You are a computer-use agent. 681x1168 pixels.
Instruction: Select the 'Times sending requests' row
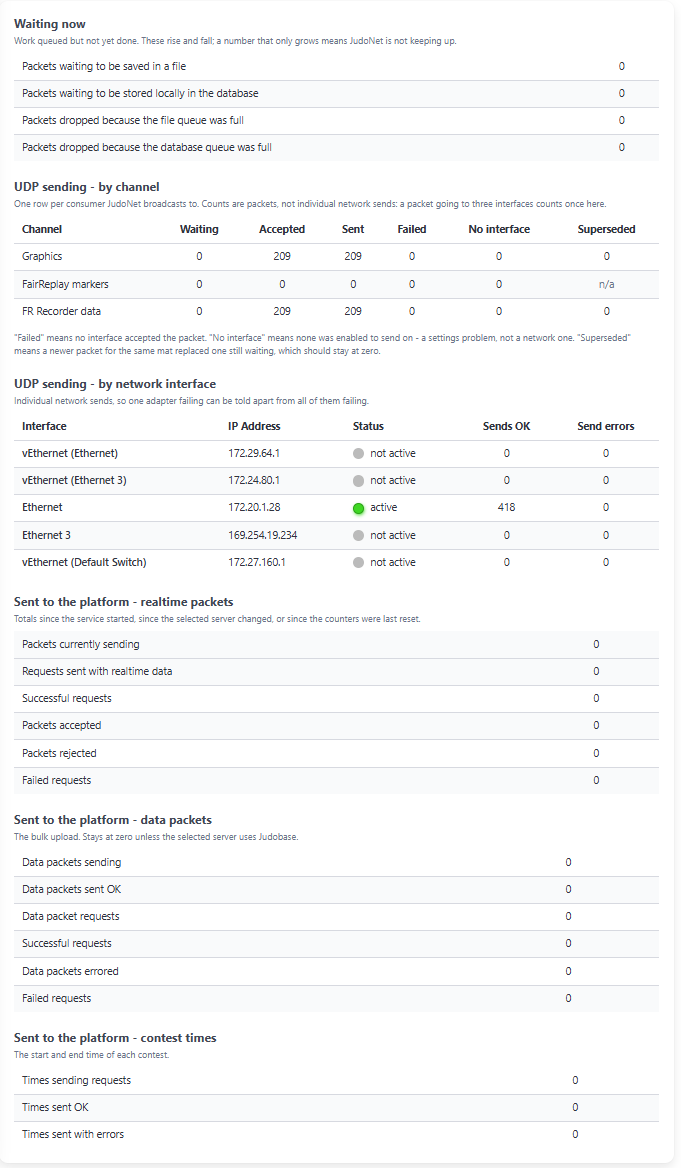(x=336, y=1080)
